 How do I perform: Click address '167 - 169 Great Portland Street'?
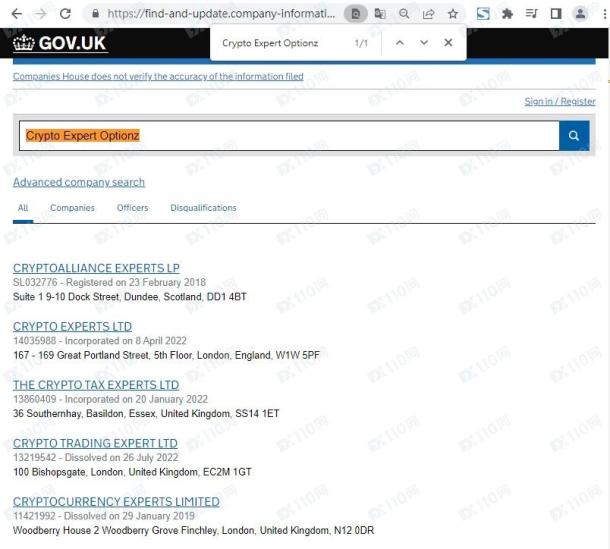(81, 355)
